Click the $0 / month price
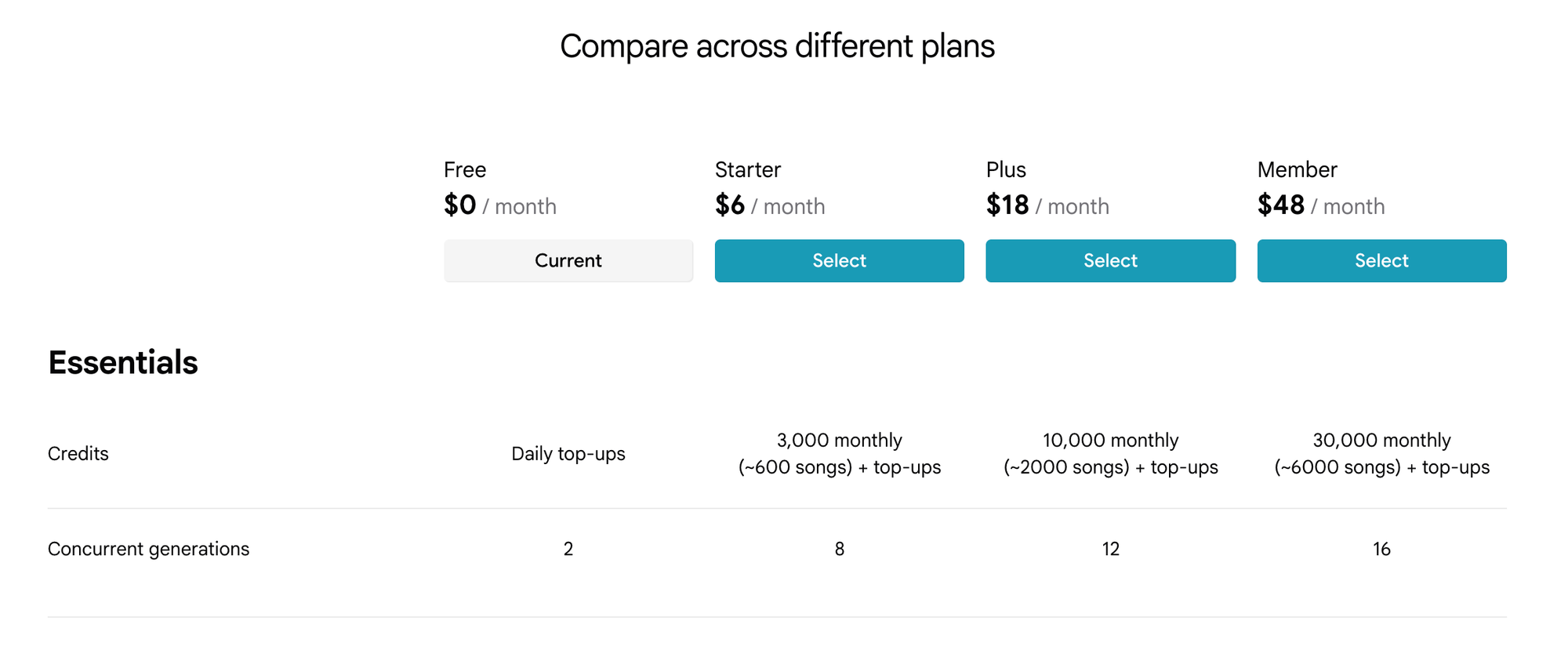1568x668 pixels. [500, 205]
